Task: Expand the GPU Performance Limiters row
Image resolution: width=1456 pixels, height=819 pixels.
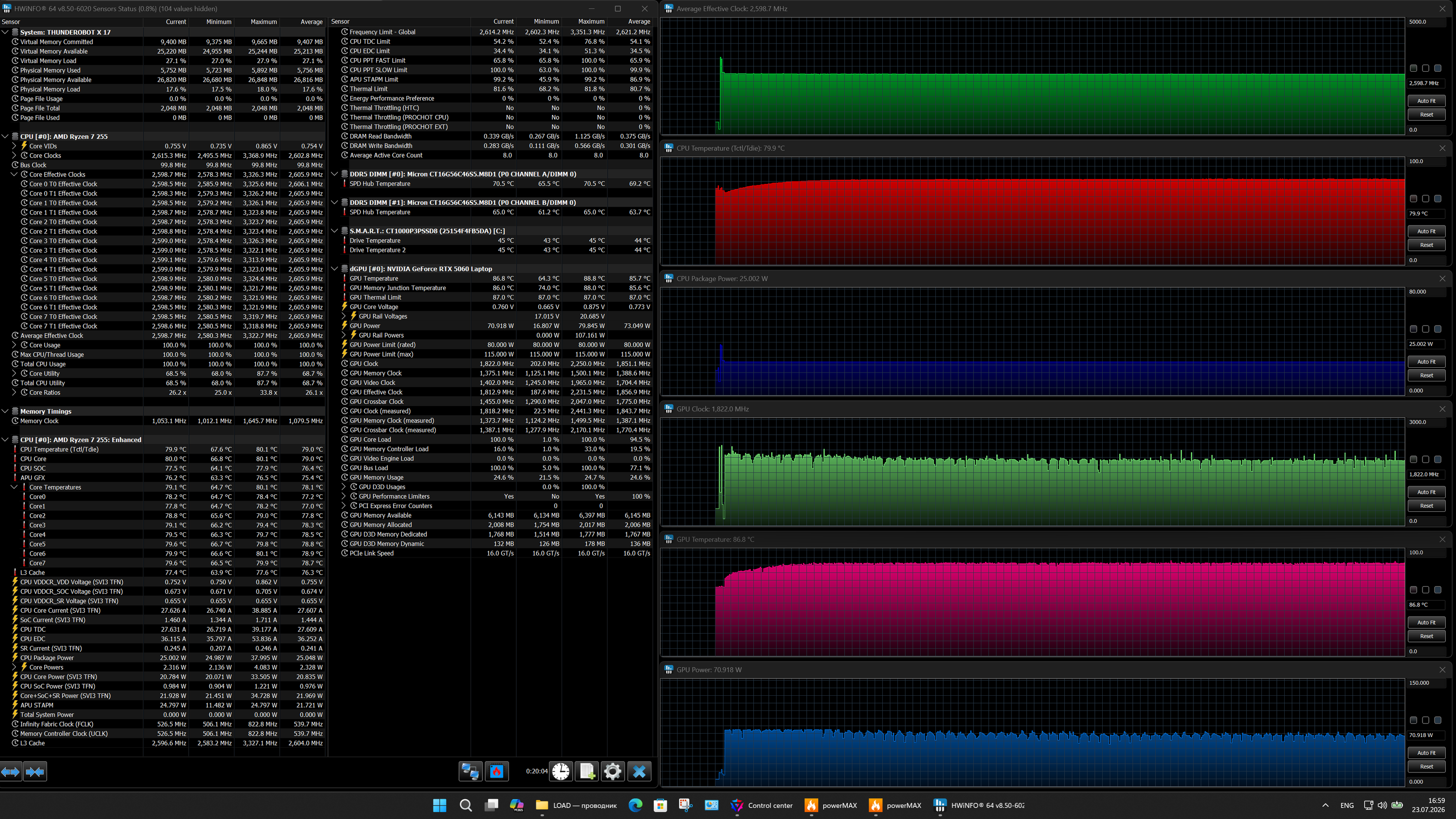Action: (x=344, y=496)
